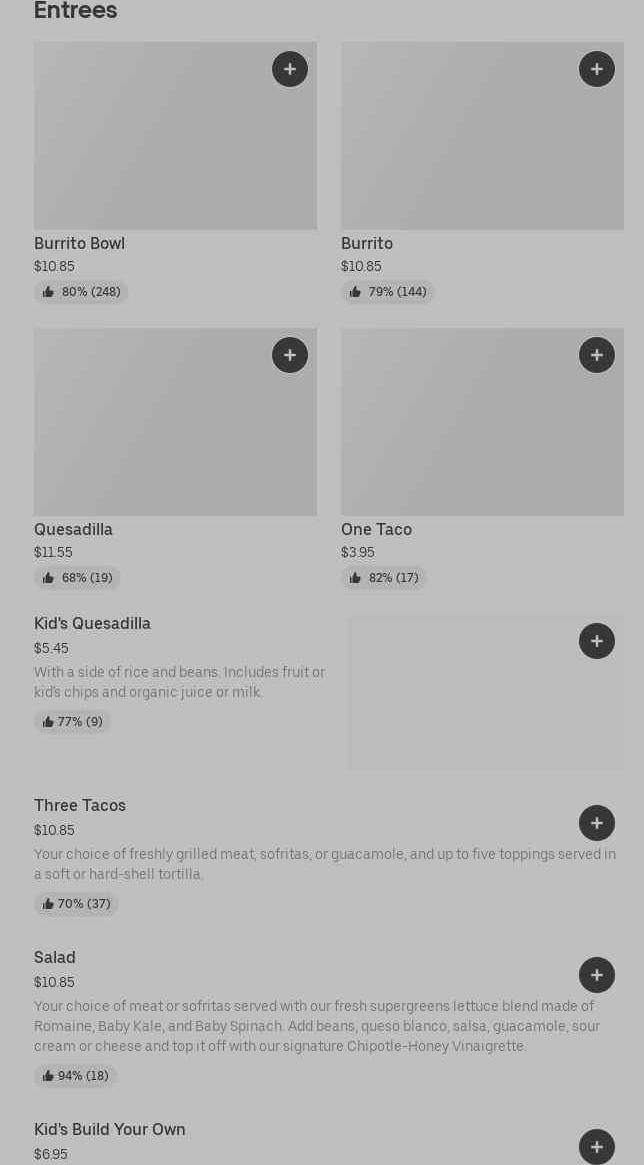Click the Salad 94% rating badge
Image resolution: width=644 pixels, height=1165 pixels.
point(75,1076)
